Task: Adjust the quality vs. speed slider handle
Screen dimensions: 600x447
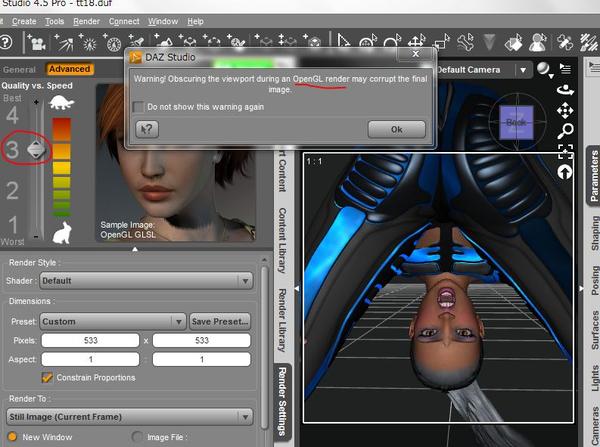Action: click(36, 150)
